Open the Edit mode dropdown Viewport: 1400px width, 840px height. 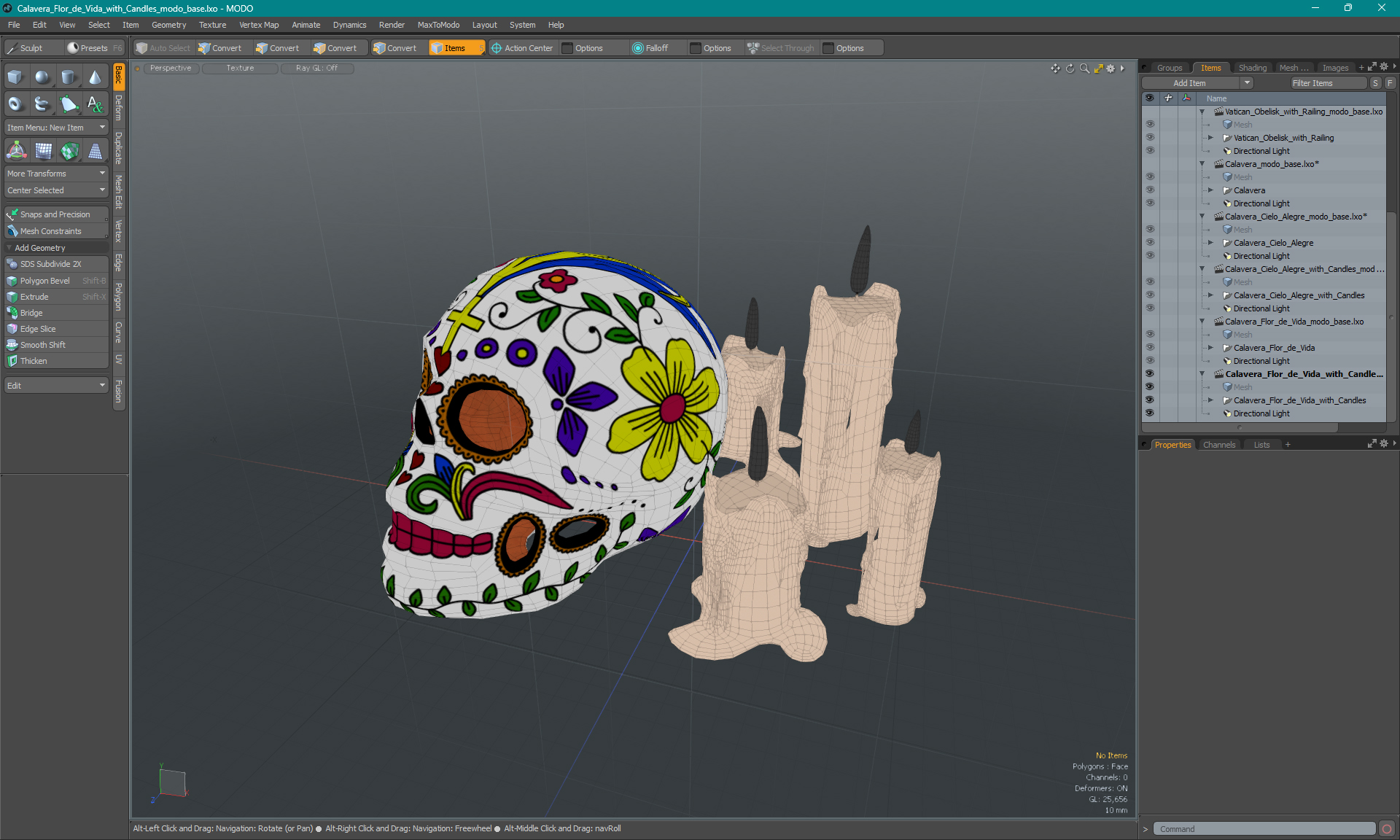point(55,385)
